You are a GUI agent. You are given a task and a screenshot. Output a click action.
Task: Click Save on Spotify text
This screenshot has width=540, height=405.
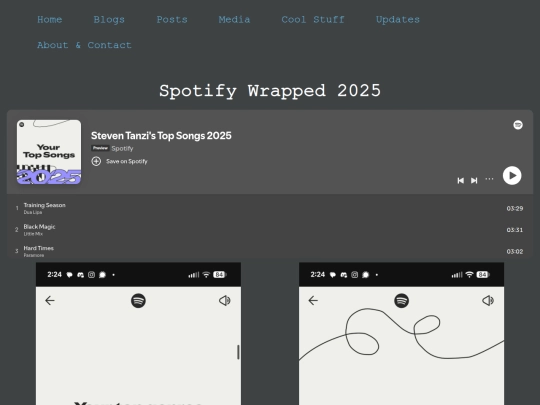pyautogui.click(x=127, y=161)
